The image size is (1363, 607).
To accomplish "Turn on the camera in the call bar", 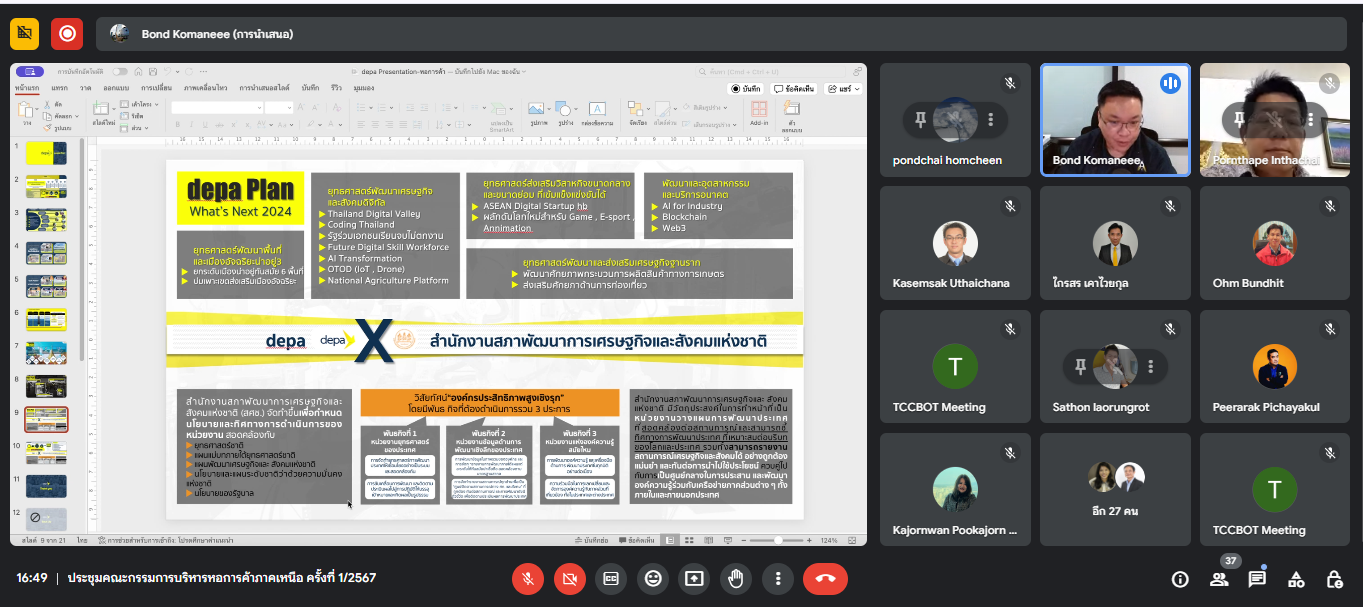I will (x=570, y=578).
